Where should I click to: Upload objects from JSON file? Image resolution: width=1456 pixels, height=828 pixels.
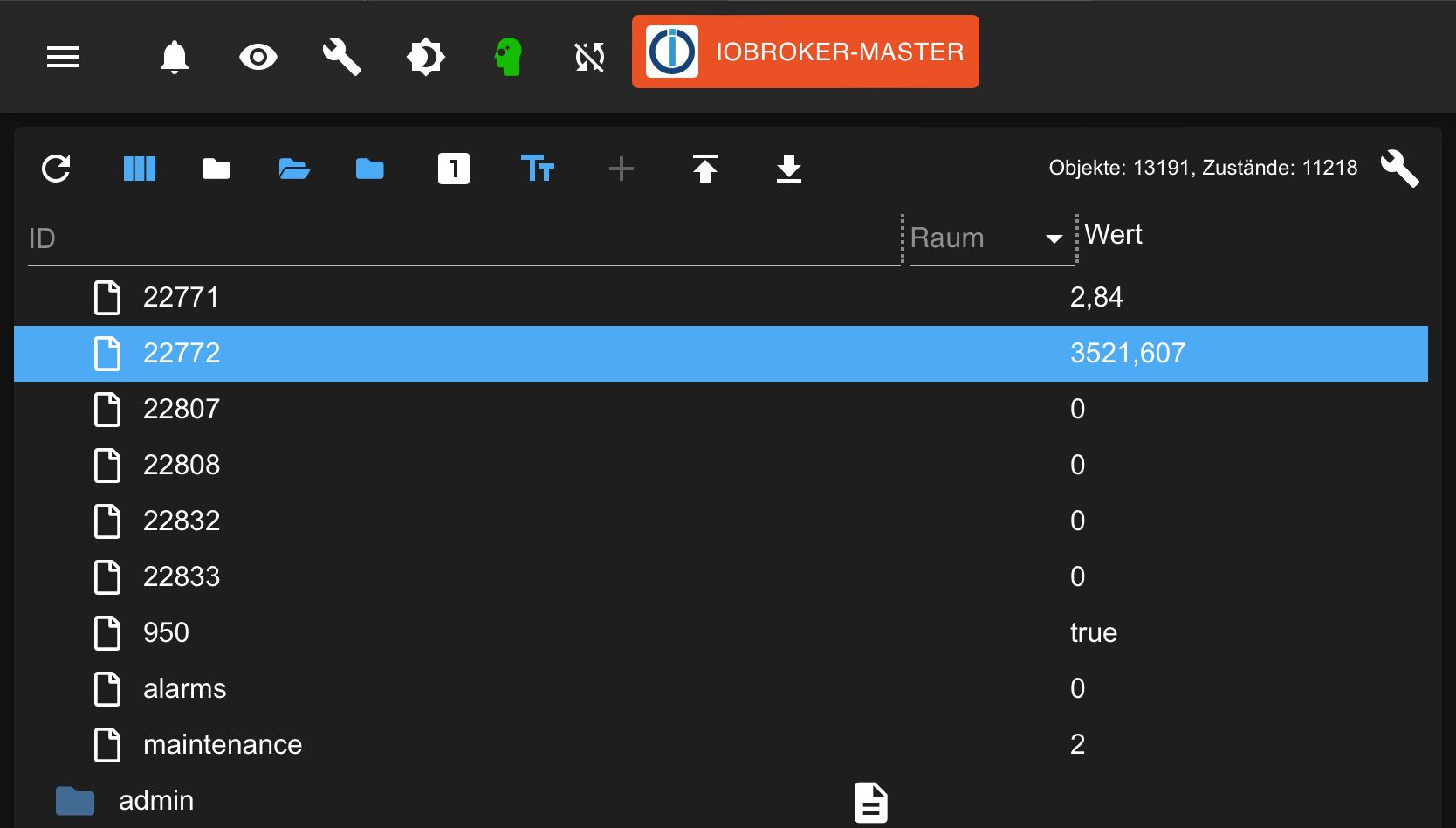(x=705, y=169)
